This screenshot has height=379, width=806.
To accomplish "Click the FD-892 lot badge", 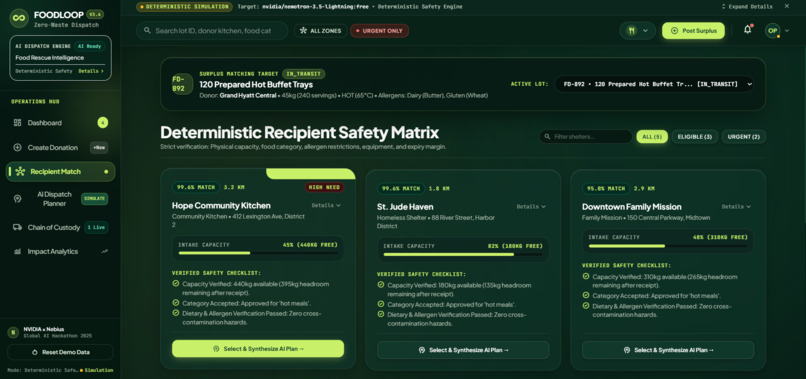I will (x=182, y=84).
